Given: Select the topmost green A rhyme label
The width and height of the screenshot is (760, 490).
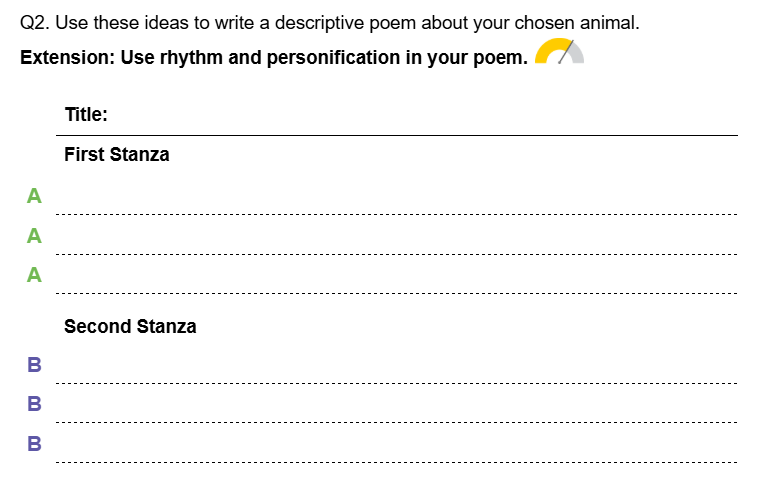Looking at the screenshot, I should 34,196.
